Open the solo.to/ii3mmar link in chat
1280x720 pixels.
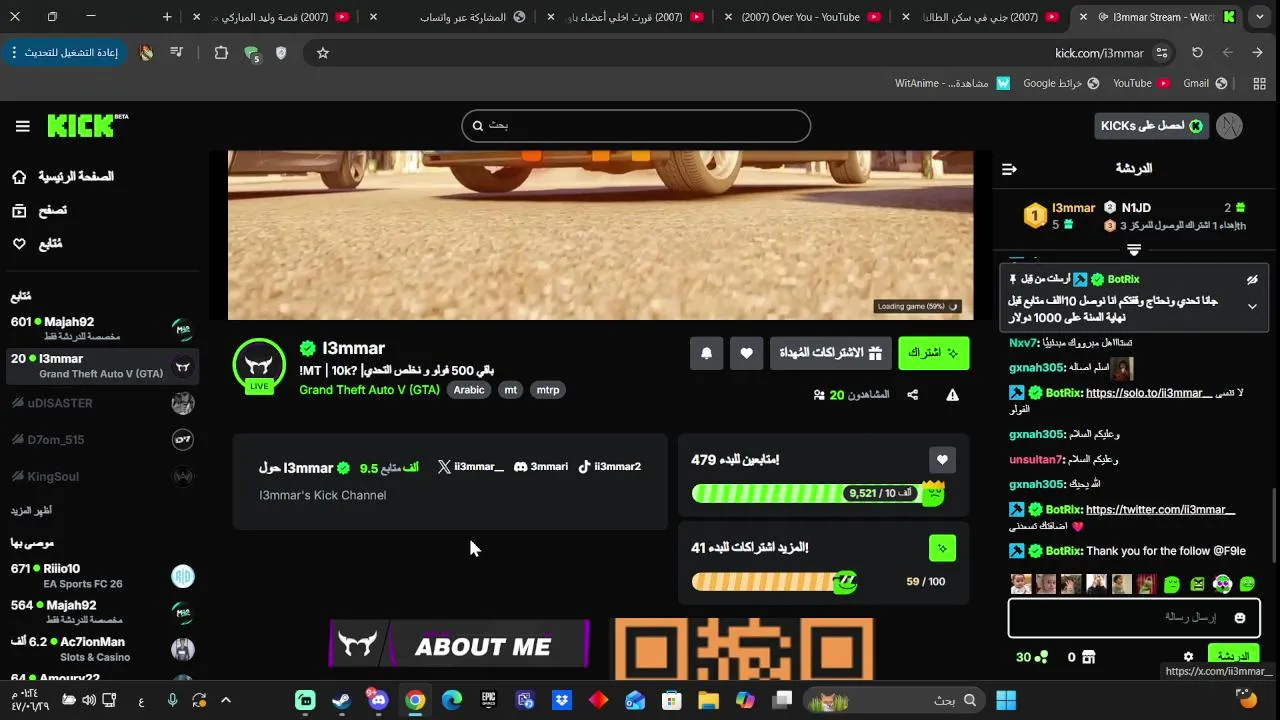[1148, 393]
